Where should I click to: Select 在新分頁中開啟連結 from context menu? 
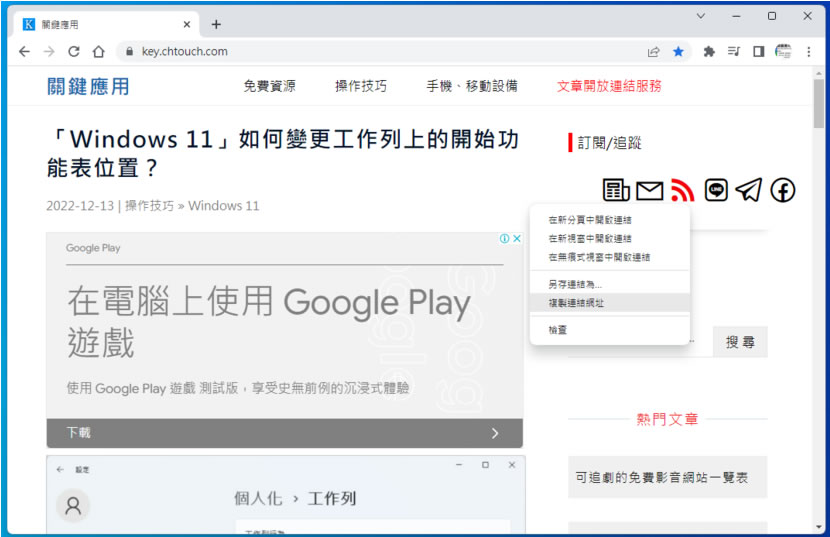coord(610,220)
